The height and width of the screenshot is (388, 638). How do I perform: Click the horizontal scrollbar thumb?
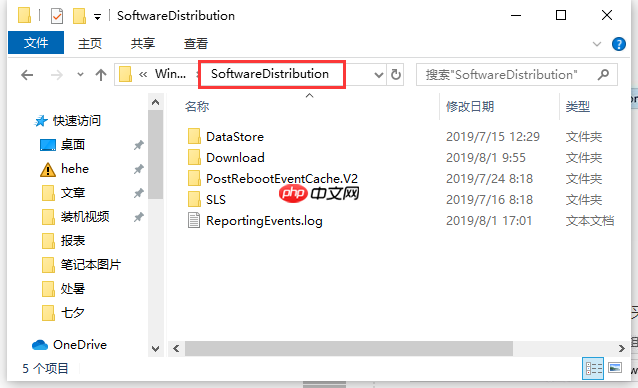point(349,349)
